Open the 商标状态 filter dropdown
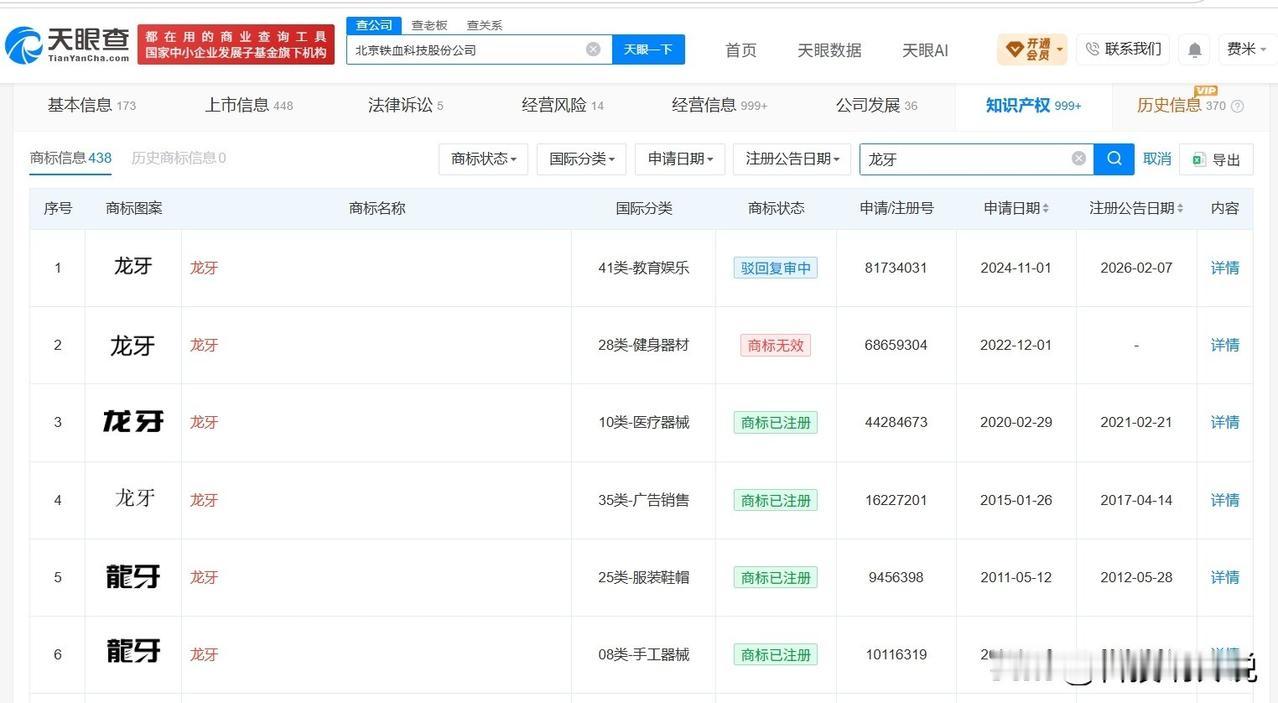1278x703 pixels. 483,159
